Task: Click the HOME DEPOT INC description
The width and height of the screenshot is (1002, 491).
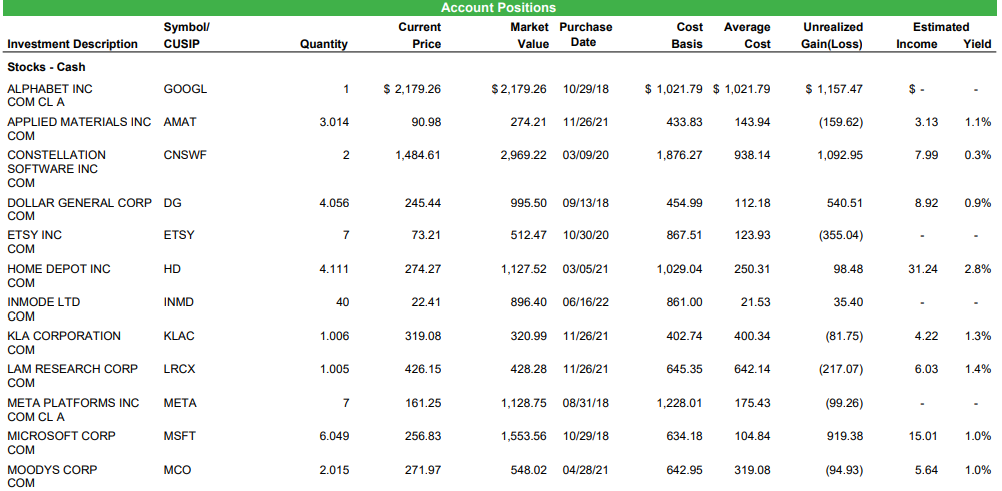Action: 59,276
